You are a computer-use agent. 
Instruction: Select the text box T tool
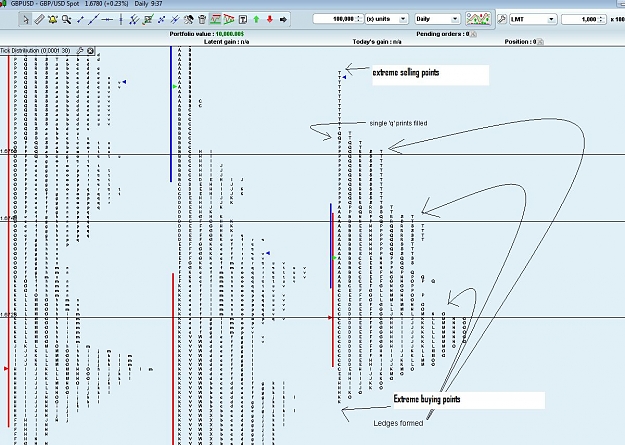coord(243,19)
